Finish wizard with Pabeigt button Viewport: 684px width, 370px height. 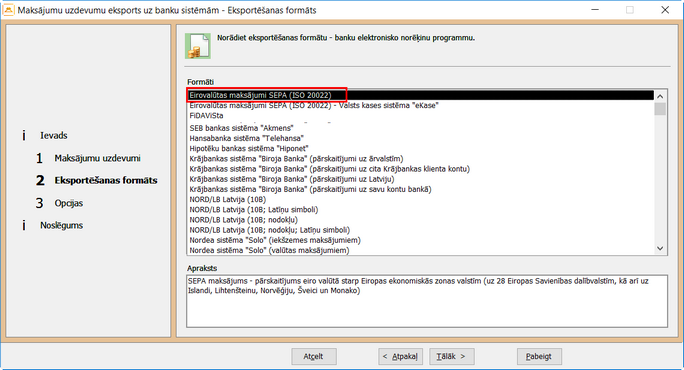(539, 356)
